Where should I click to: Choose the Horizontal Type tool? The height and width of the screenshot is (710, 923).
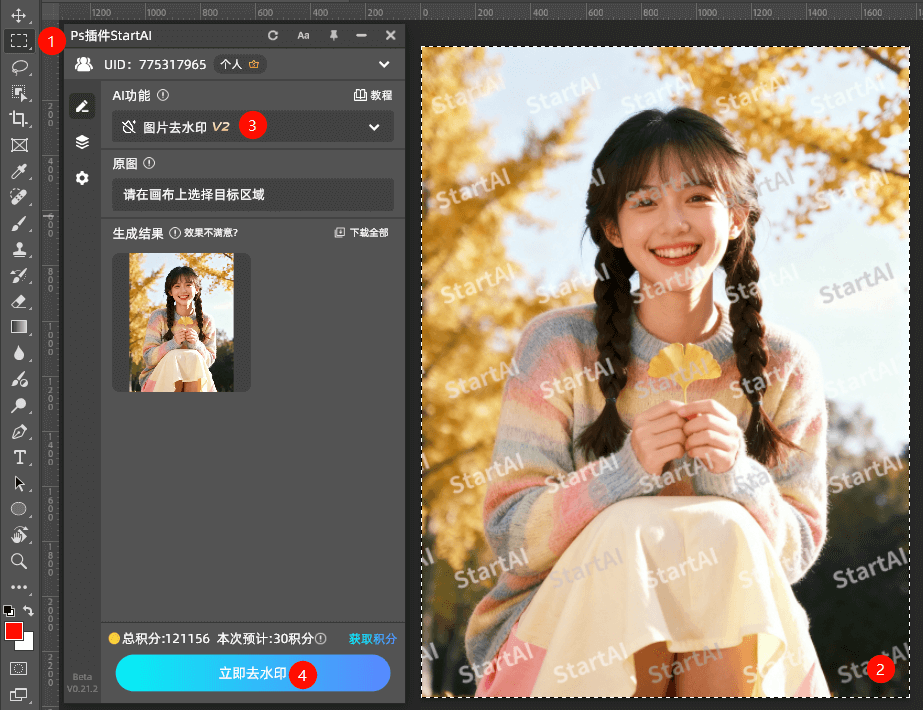coord(18,457)
